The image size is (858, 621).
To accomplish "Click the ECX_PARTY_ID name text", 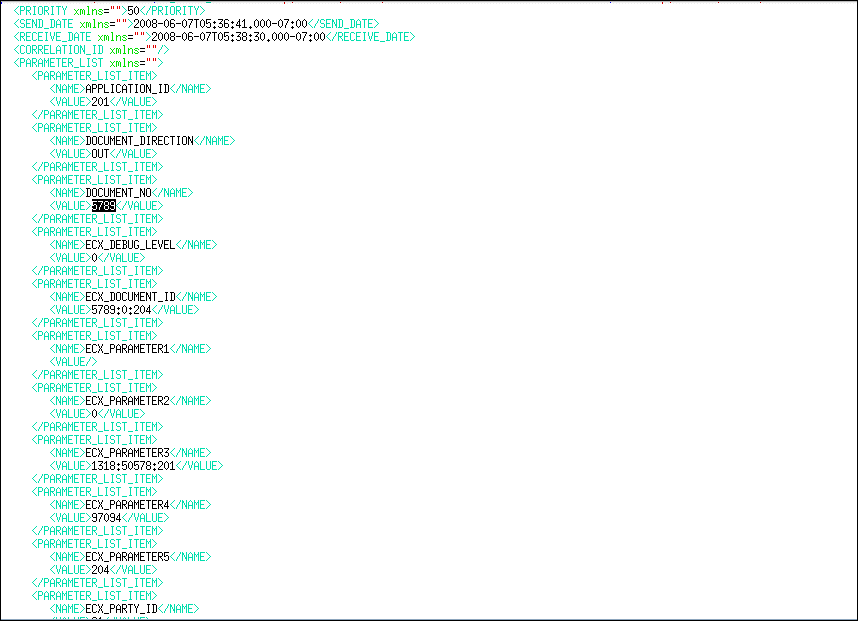I will pos(121,609).
